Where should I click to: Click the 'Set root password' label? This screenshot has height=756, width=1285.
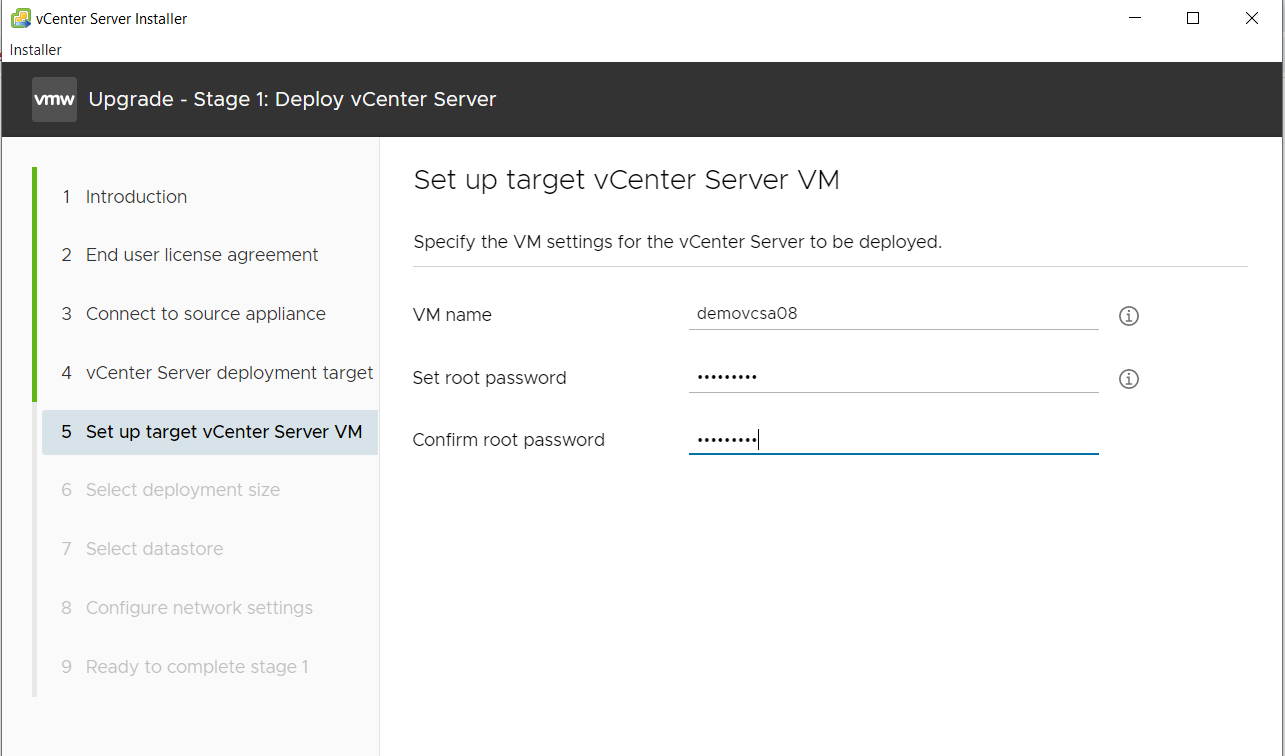point(489,378)
